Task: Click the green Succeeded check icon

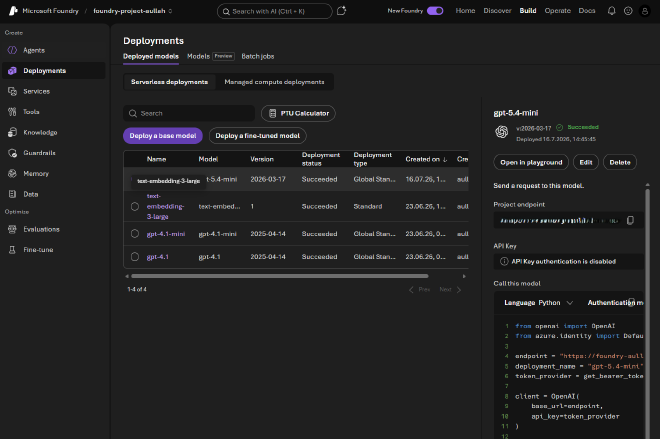Action: pos(559,127)
